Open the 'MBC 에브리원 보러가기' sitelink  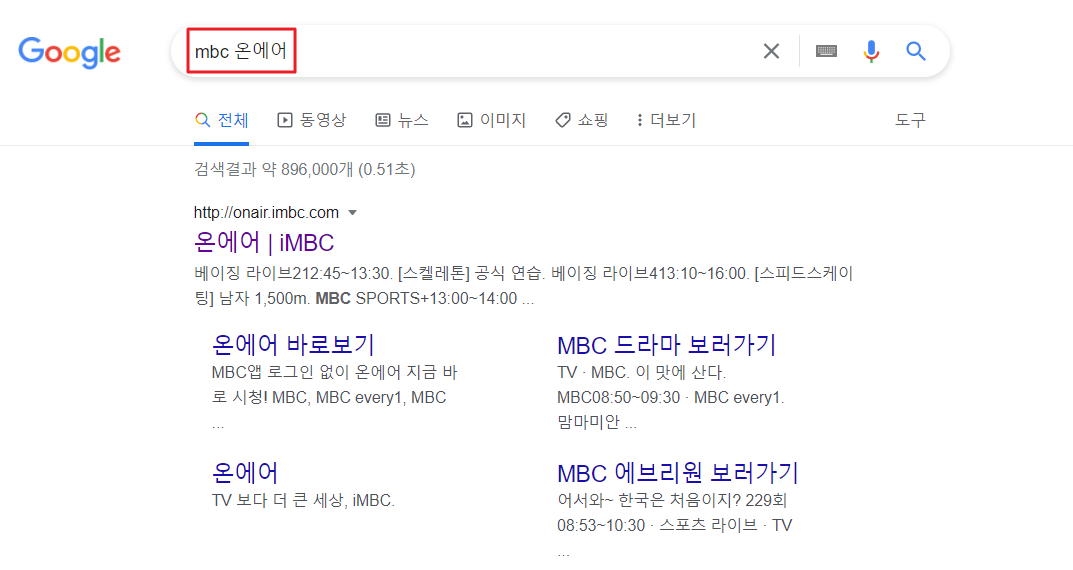678,473
